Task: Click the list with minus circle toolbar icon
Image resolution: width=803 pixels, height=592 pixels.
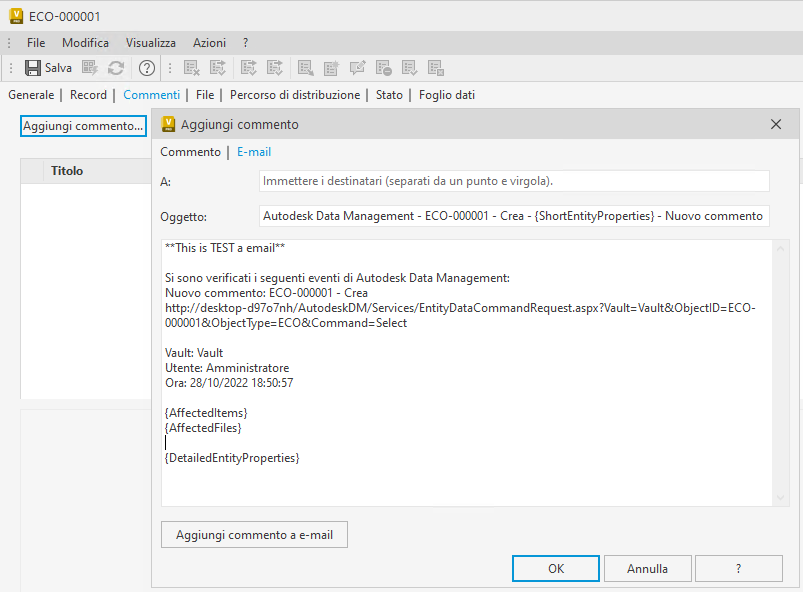Action: (x=384, y=68)
